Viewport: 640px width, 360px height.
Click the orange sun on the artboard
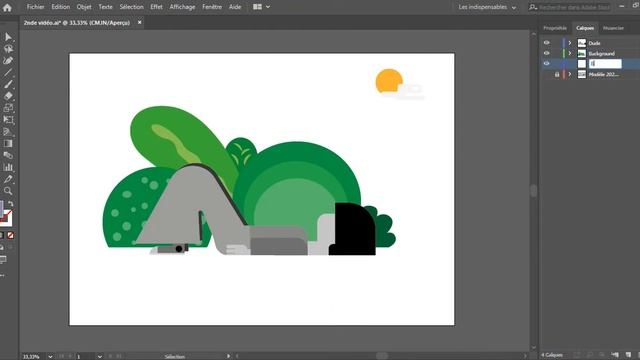(x=388, y=79)
